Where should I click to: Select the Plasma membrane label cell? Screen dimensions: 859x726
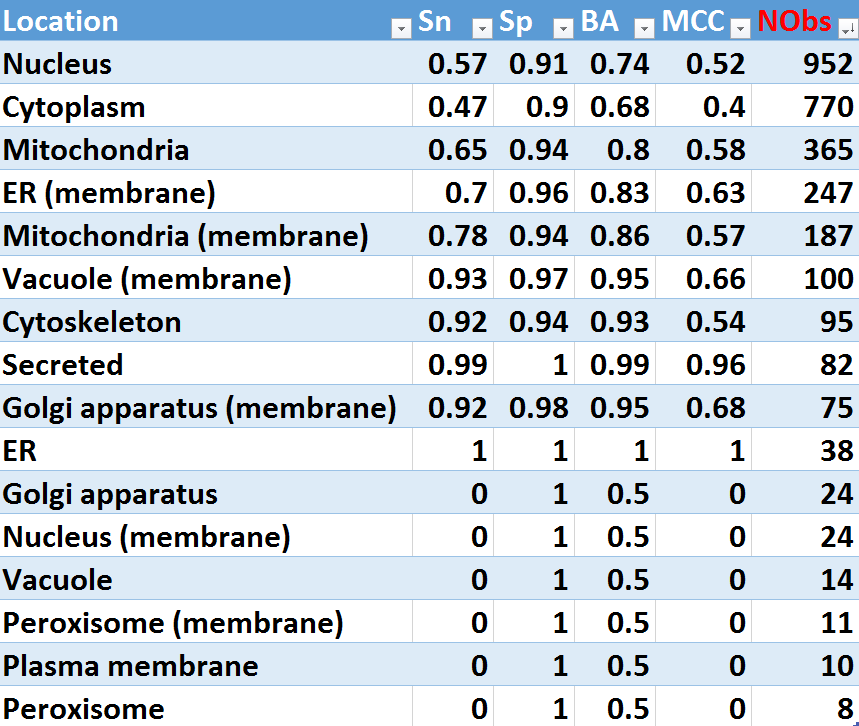tap(130, 666)
